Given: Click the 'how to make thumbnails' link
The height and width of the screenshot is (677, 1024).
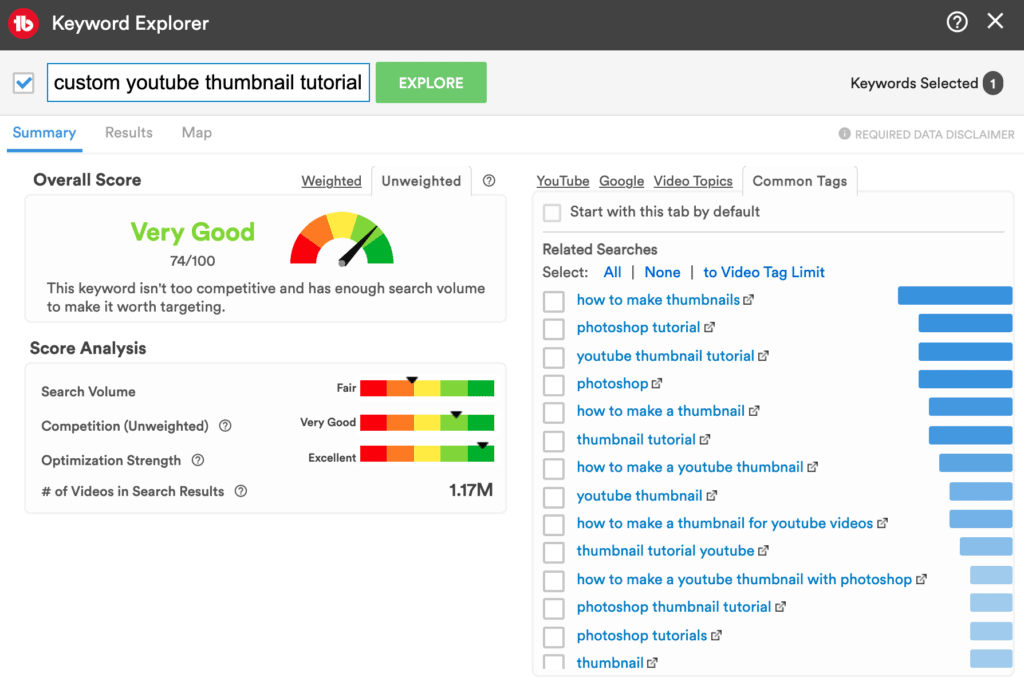Looking at the screenshot, I should (x=658, y=300).
